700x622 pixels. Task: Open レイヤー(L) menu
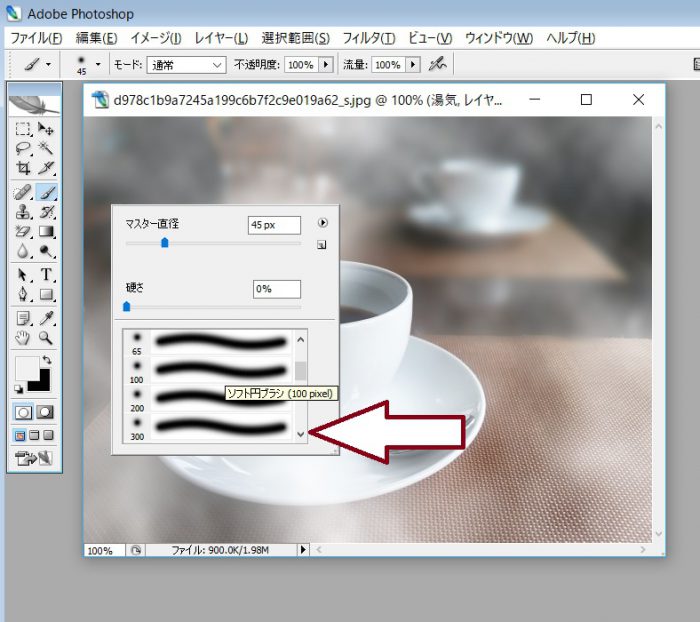coord(221,38)
